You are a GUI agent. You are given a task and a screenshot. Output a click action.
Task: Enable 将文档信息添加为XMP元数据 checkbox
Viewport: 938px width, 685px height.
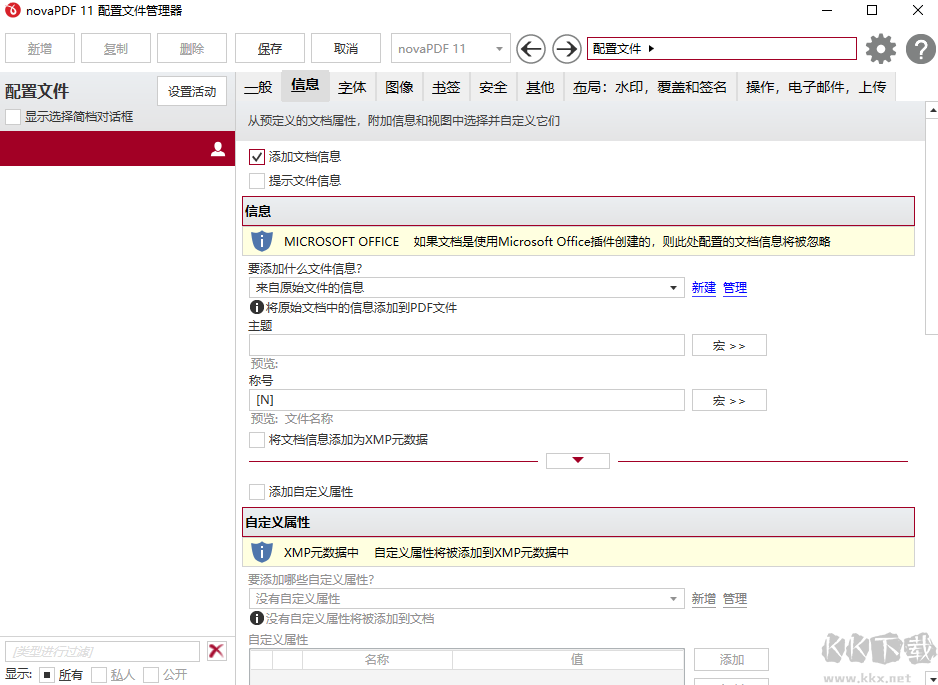(x=257, y=440)
